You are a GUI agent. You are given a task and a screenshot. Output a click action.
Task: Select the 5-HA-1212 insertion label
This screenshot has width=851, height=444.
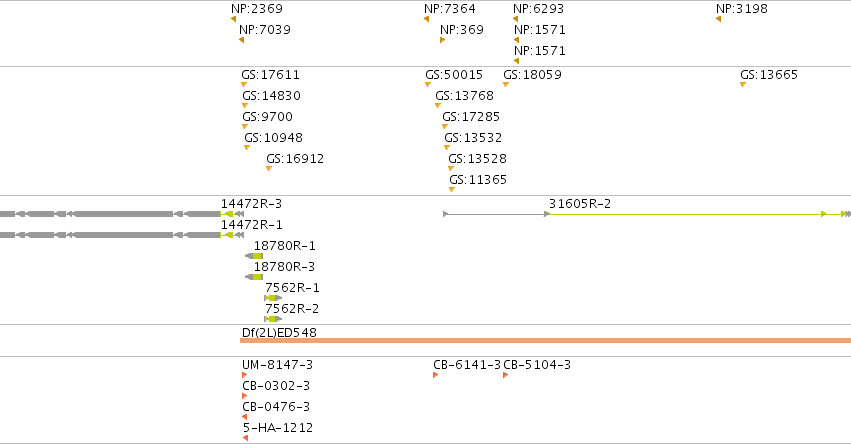278,428
